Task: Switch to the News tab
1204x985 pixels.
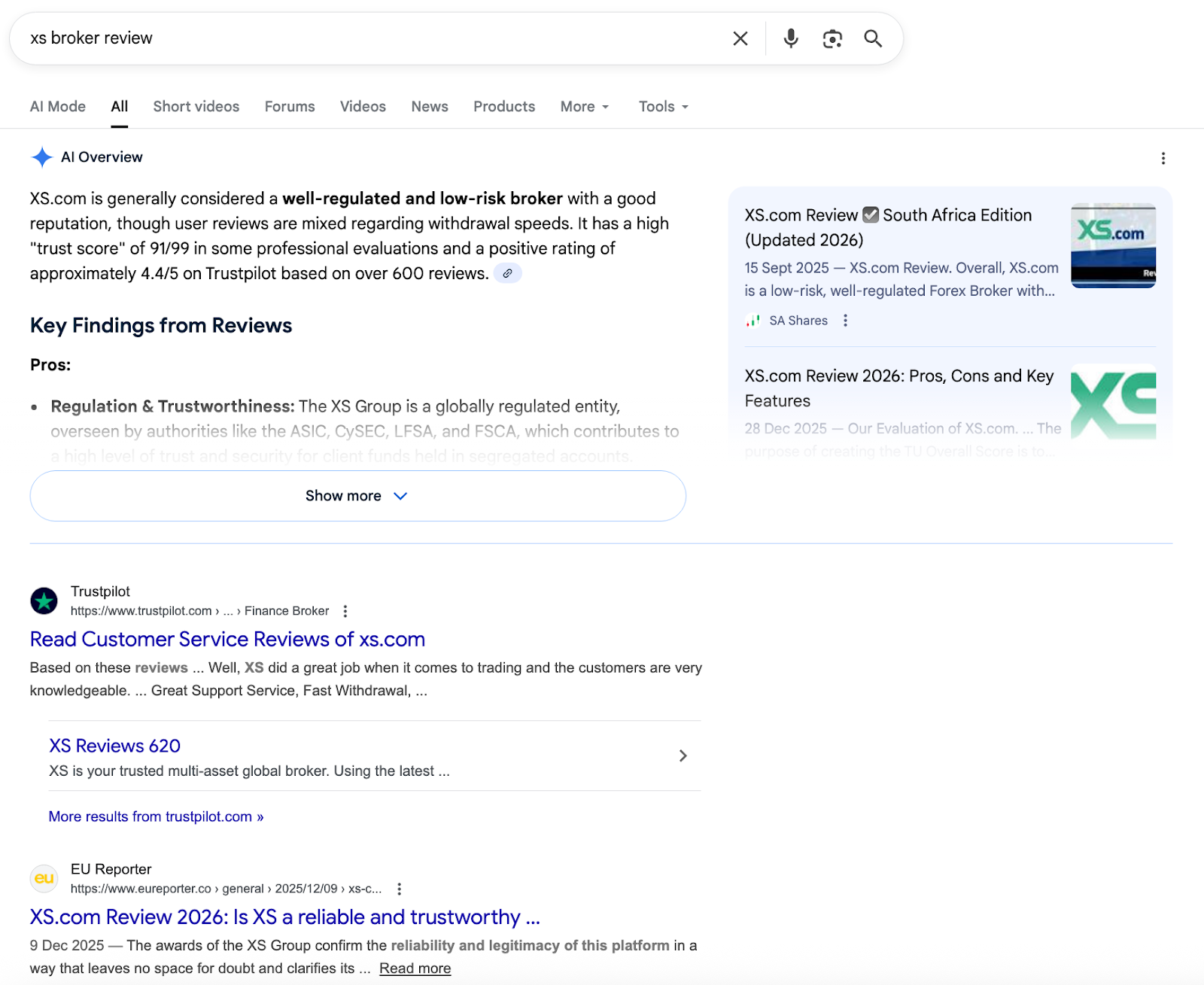Action: (429, 107)
